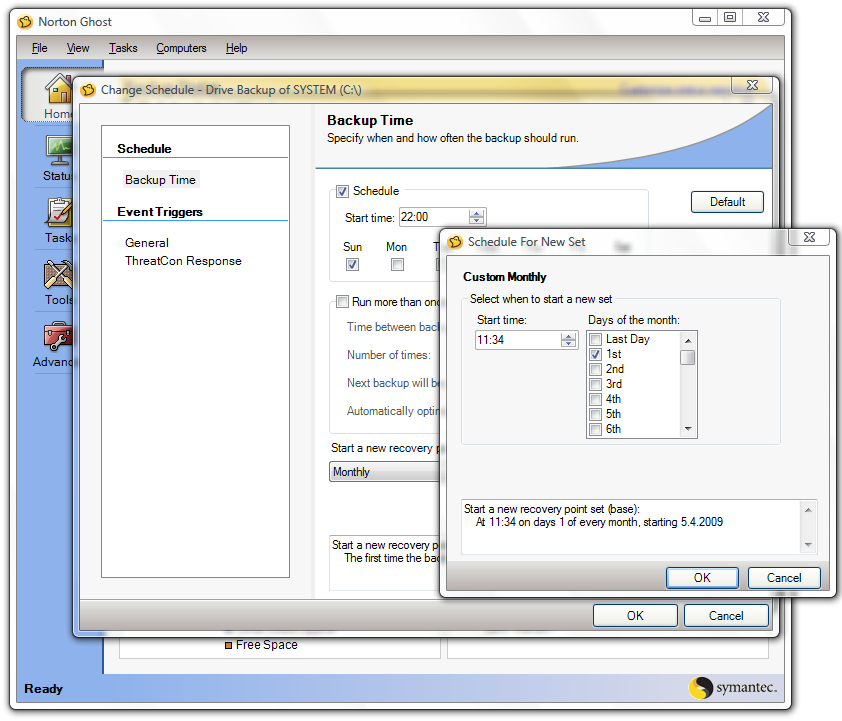Select General under Event Triggers

click(147, 243)
